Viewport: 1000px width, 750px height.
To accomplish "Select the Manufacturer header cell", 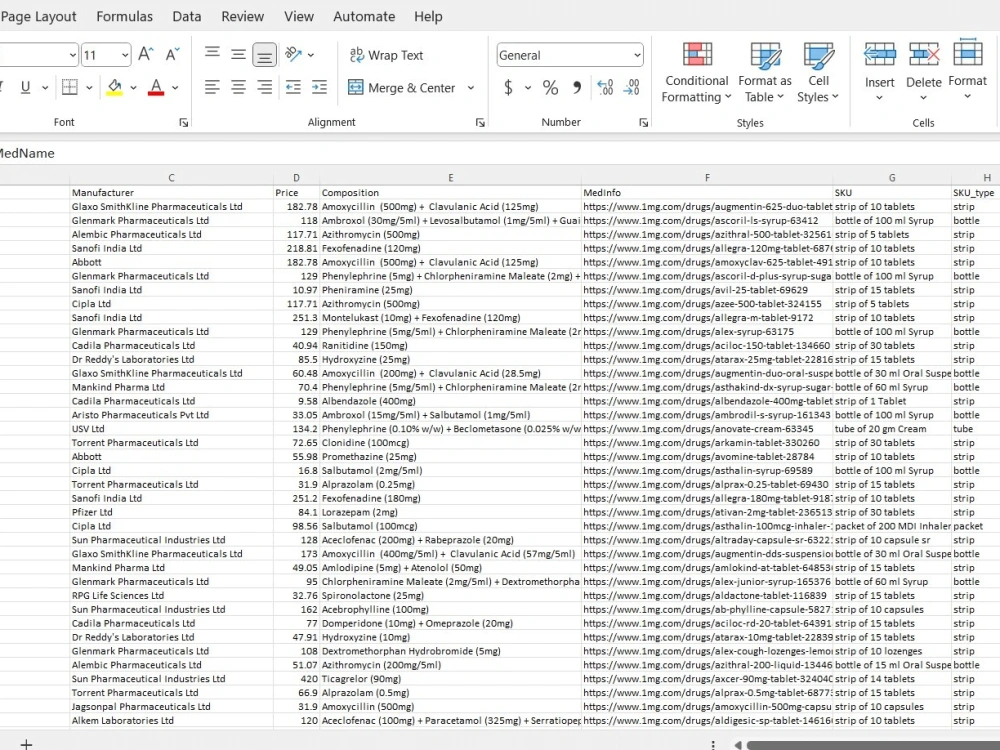I will (171, 193).
